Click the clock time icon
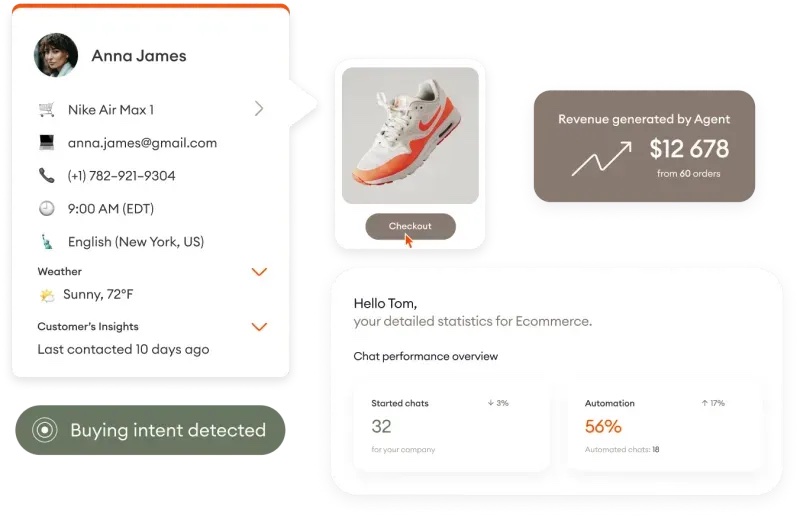 [46, 208]
